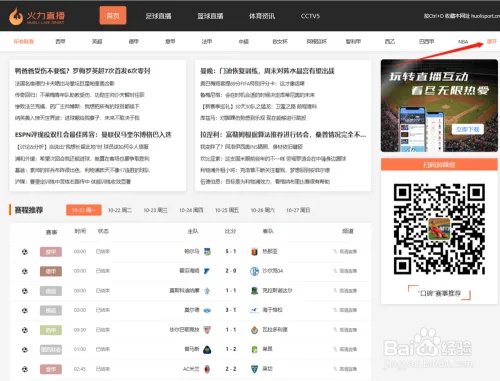Click the 毕尔巴鄂竞技 team crest
Viewport: 500px width, 381px height.
(207, 330)
